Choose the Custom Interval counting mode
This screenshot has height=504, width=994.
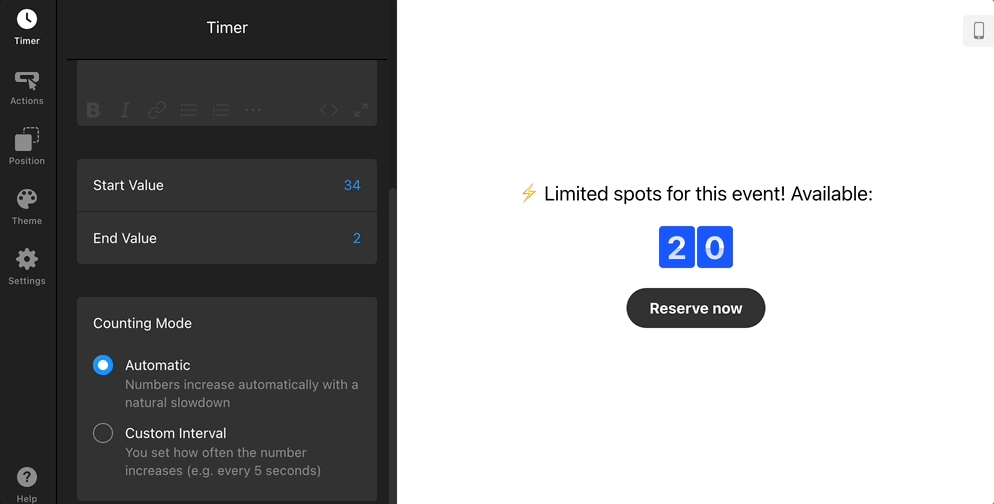103,433
